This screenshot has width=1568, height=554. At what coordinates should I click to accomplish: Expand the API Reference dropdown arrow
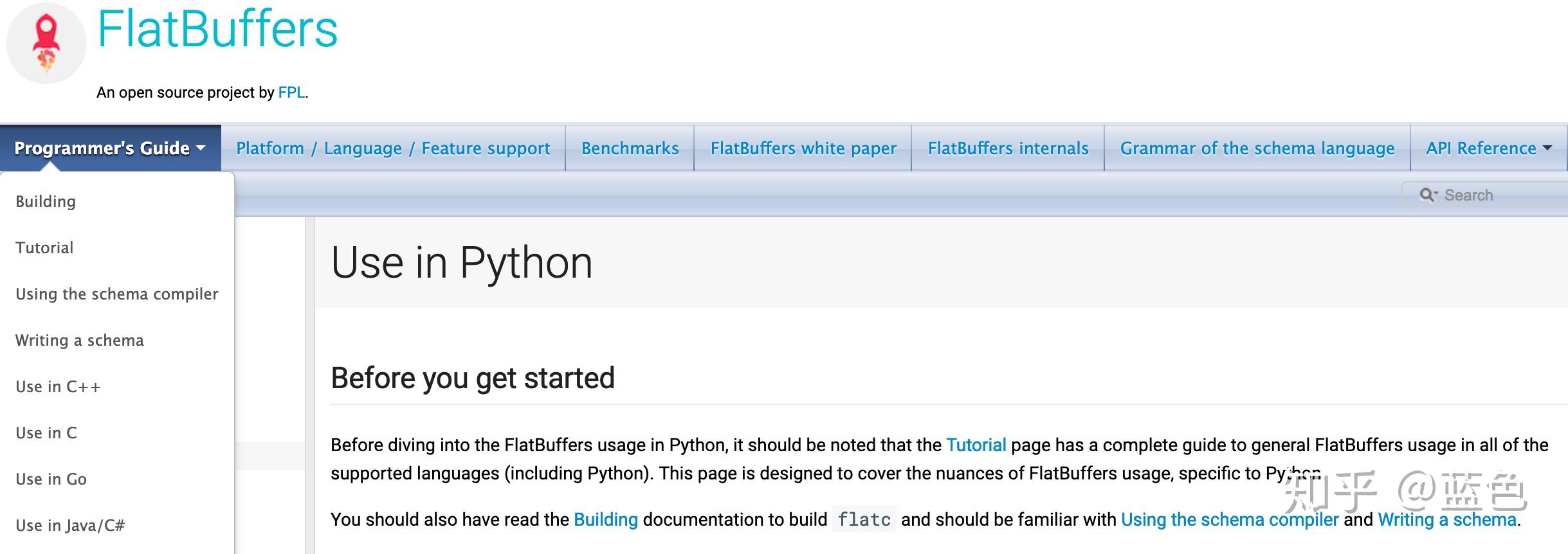click(1547, 148)
